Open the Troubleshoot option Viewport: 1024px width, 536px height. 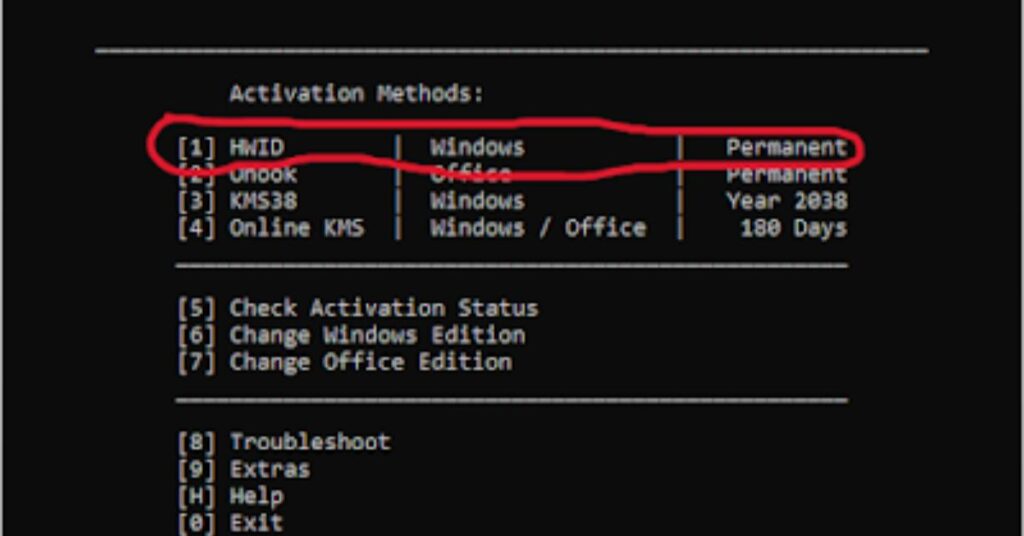(x=310, y=442)
